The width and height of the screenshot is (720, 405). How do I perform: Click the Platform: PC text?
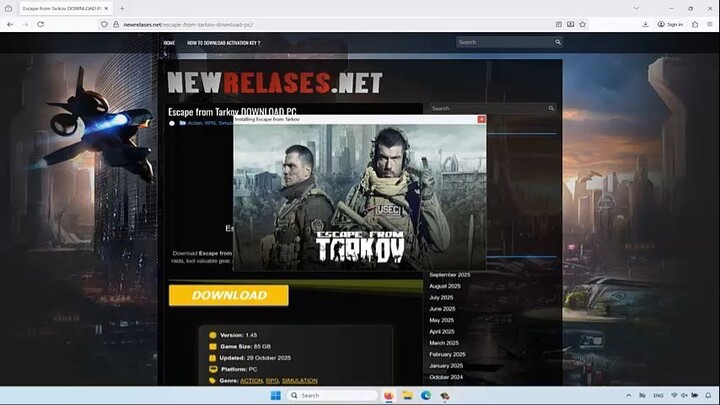(239, 369)
